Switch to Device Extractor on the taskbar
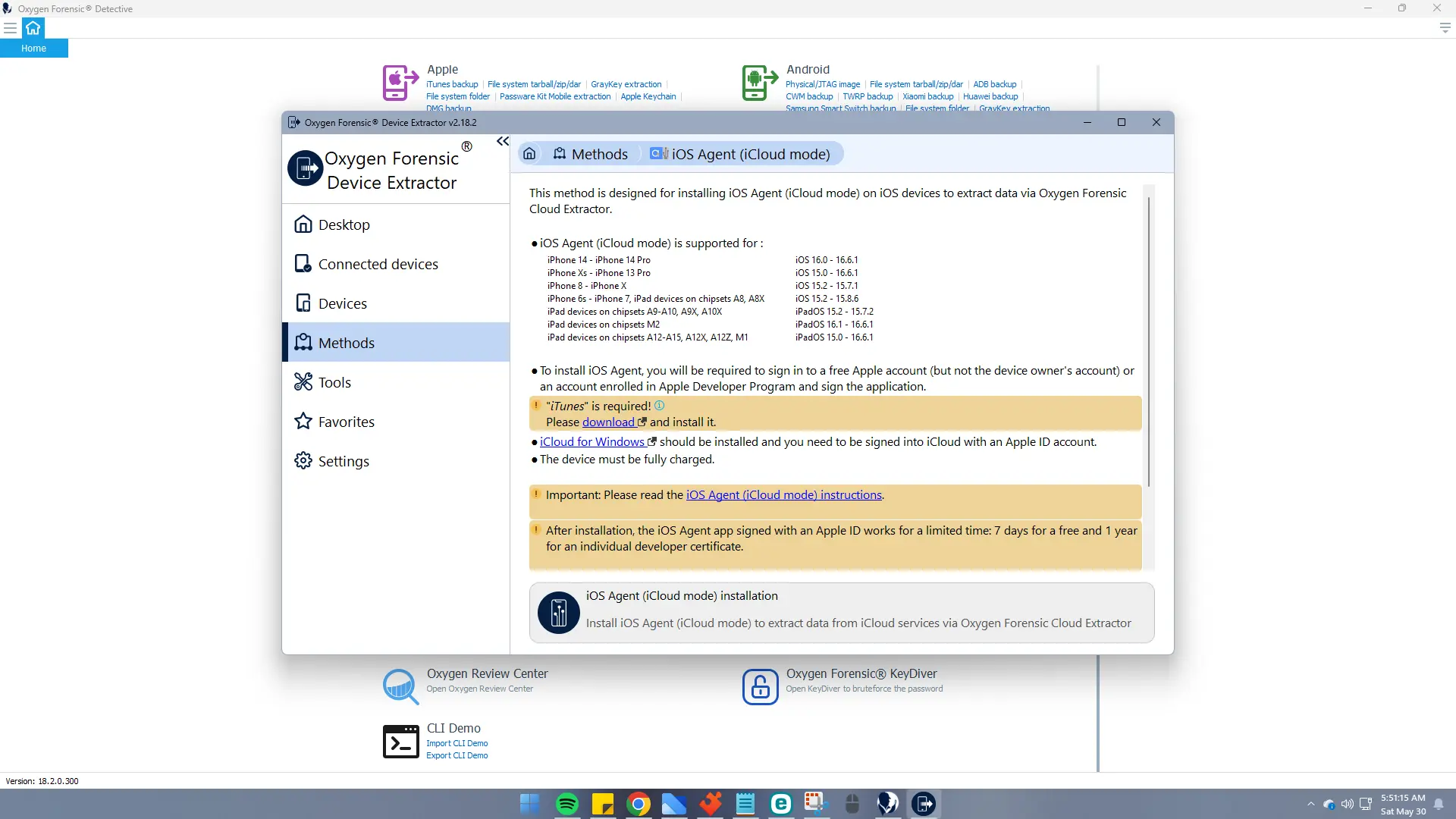Viewport: 1456px width, 819px height. click(924, 804)
